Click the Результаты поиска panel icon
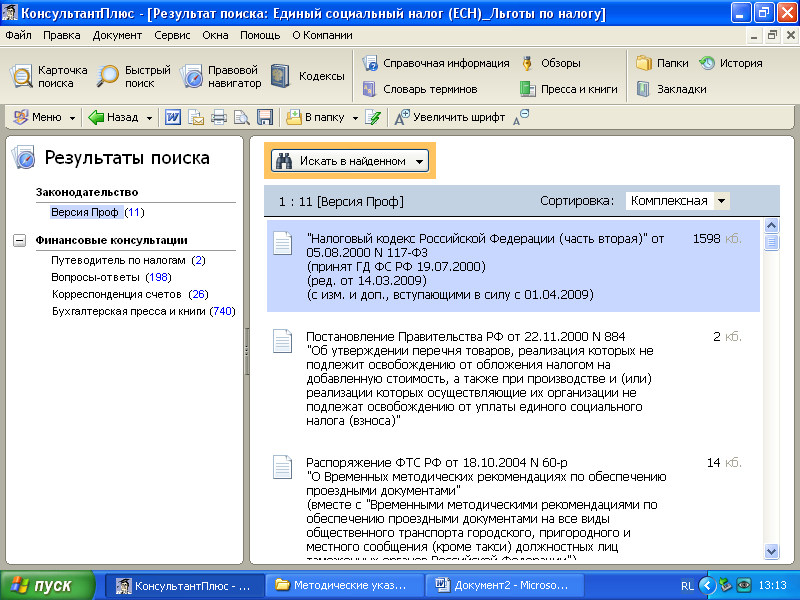Screen dimensions: 800x600 click(24, 157)
